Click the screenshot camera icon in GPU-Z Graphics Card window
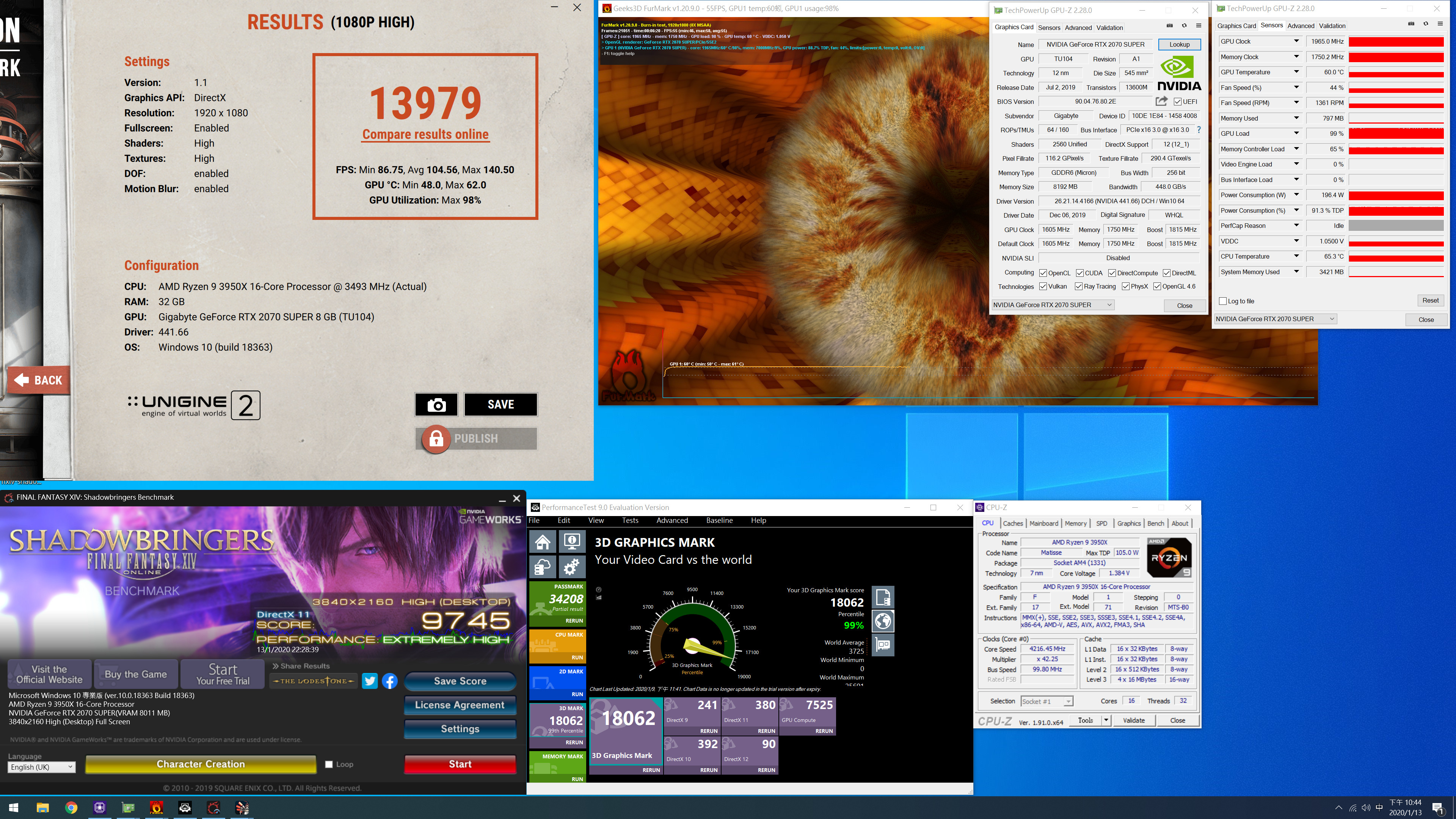Image resolution: width=1456 pixels, height=819 pixels. click(1169, 25)
